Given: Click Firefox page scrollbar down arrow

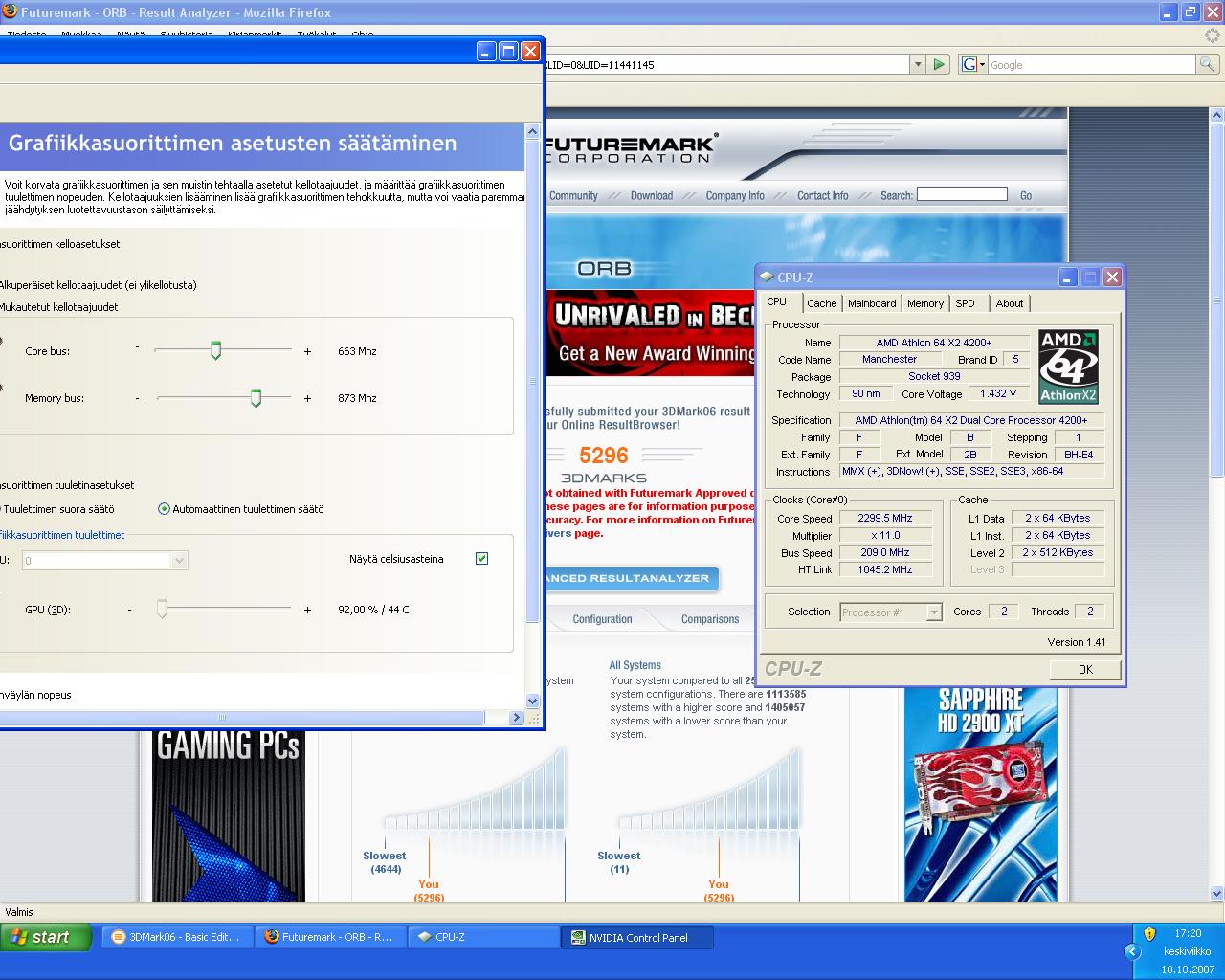Looking at the screenshot, I should click(x=1216, y=893).
